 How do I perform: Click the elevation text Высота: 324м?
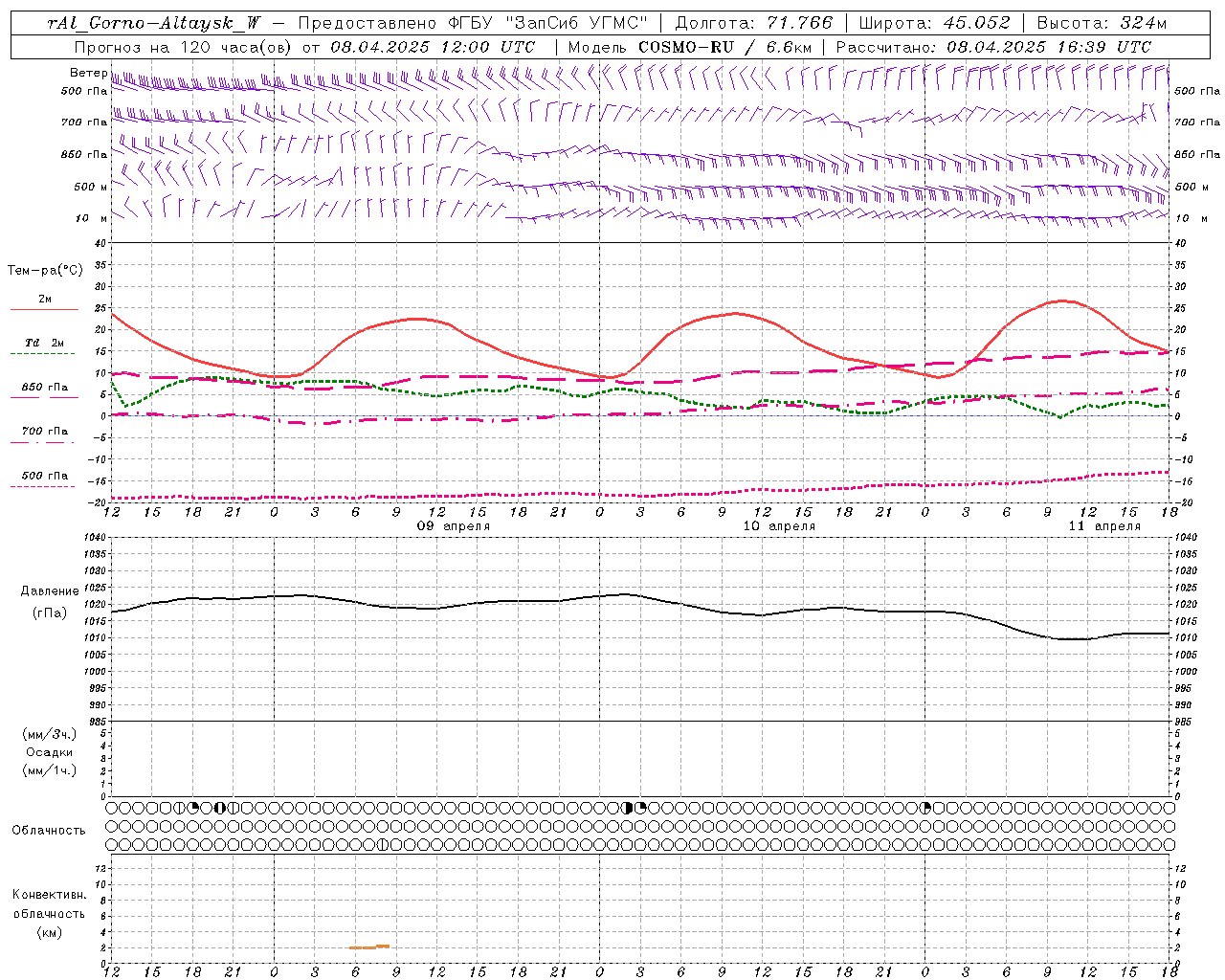point(1102,23)
